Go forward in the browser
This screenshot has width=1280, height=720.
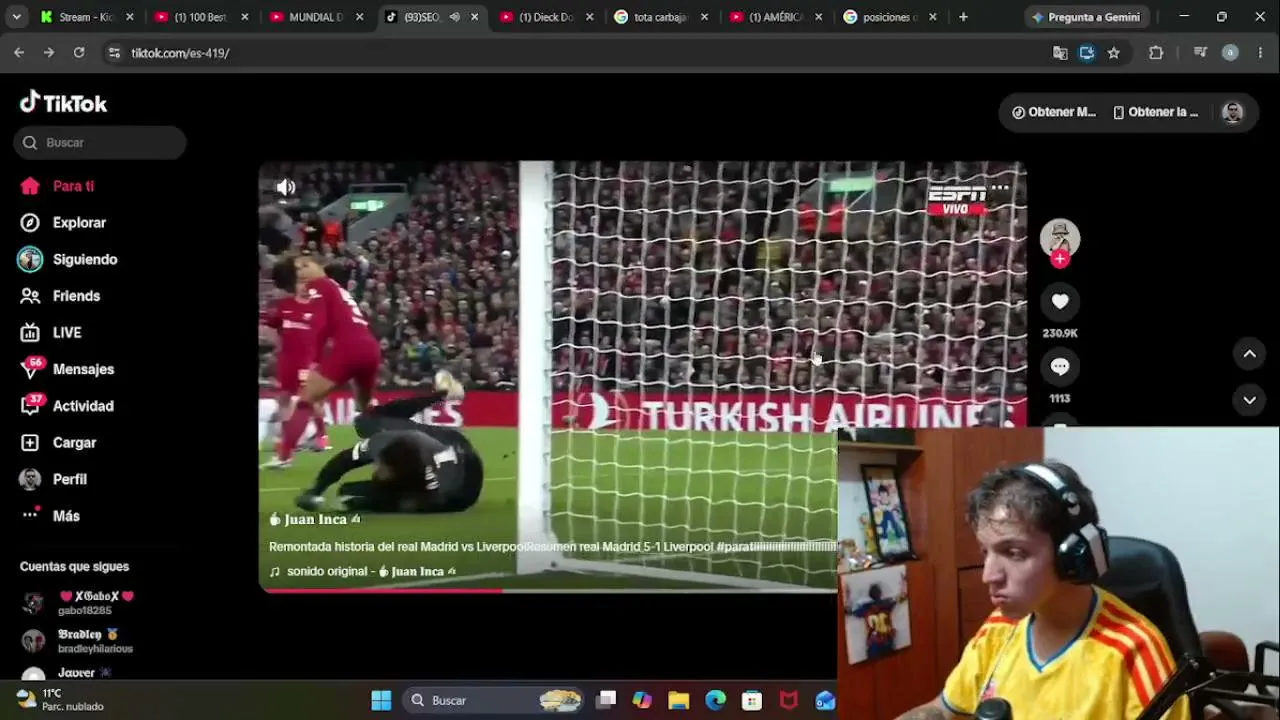(49, 53)
